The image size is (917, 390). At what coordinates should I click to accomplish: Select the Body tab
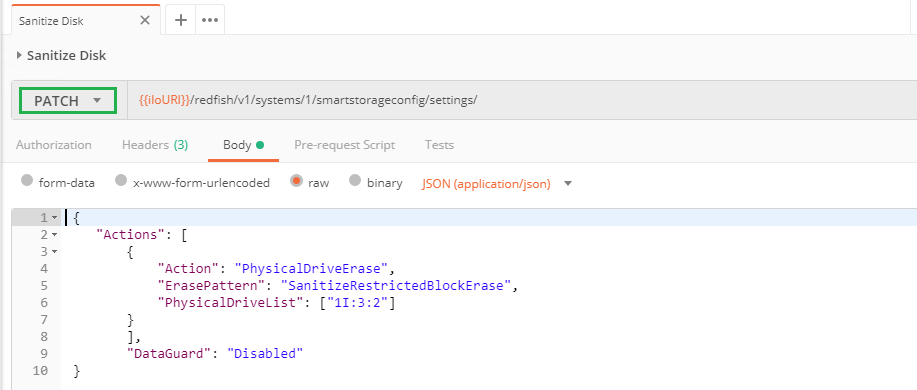(x=243, y=145)
